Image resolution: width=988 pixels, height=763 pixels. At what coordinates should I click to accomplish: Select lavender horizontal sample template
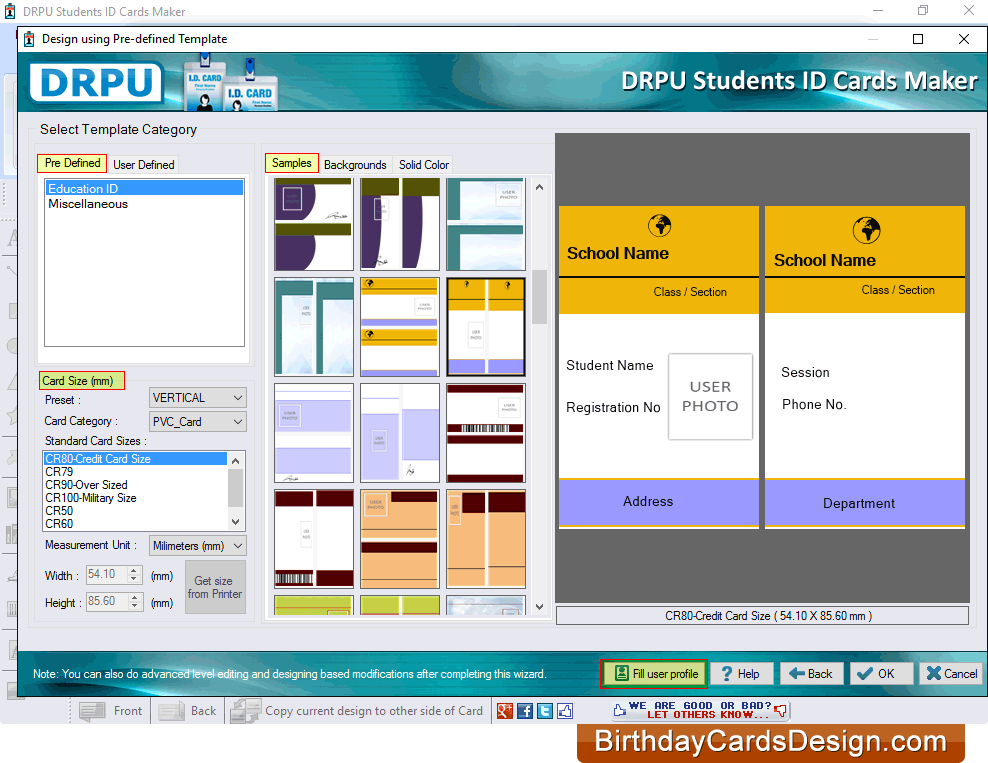(314, 433)
